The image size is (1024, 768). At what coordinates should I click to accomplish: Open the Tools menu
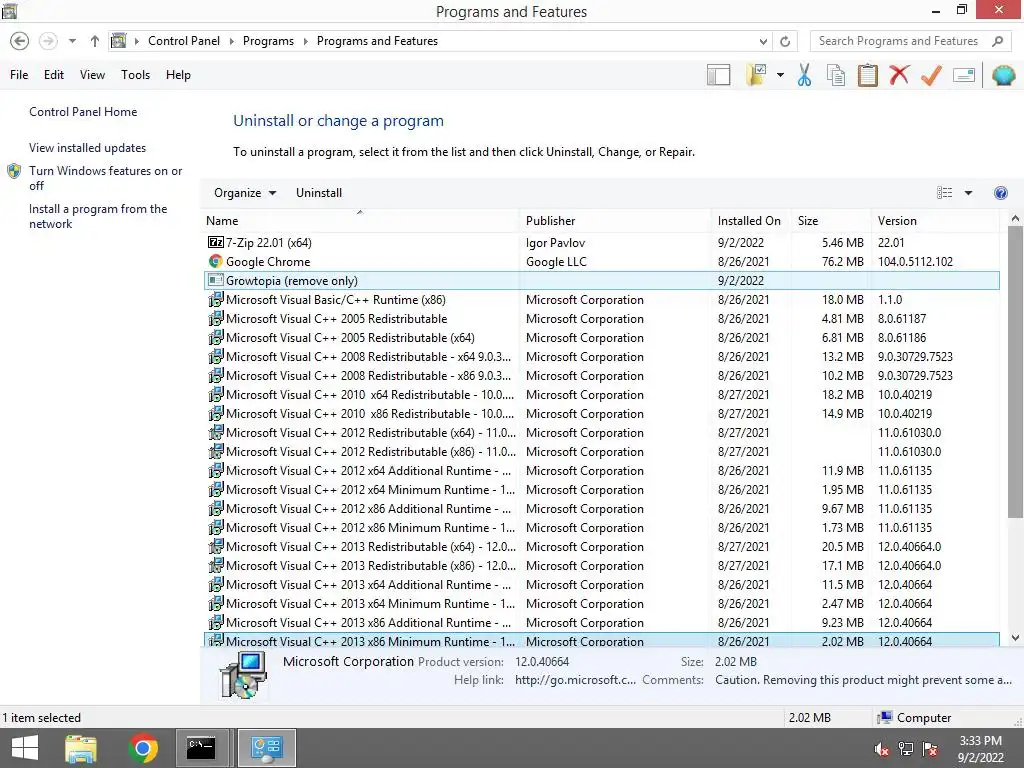pyautogui.click(x=135, y=75)
